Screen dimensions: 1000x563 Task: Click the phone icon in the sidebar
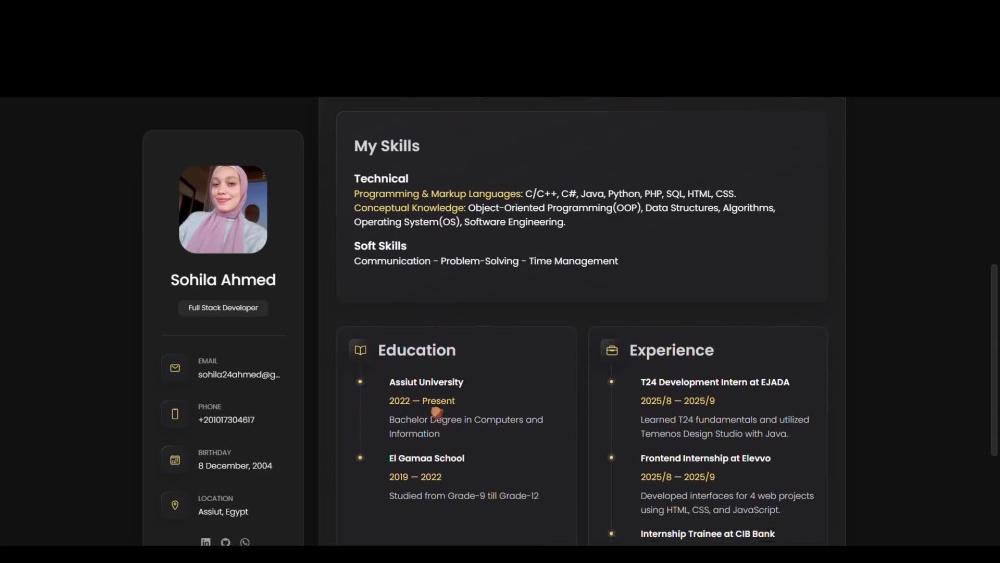pyautogui.click(x=175, y=414)
